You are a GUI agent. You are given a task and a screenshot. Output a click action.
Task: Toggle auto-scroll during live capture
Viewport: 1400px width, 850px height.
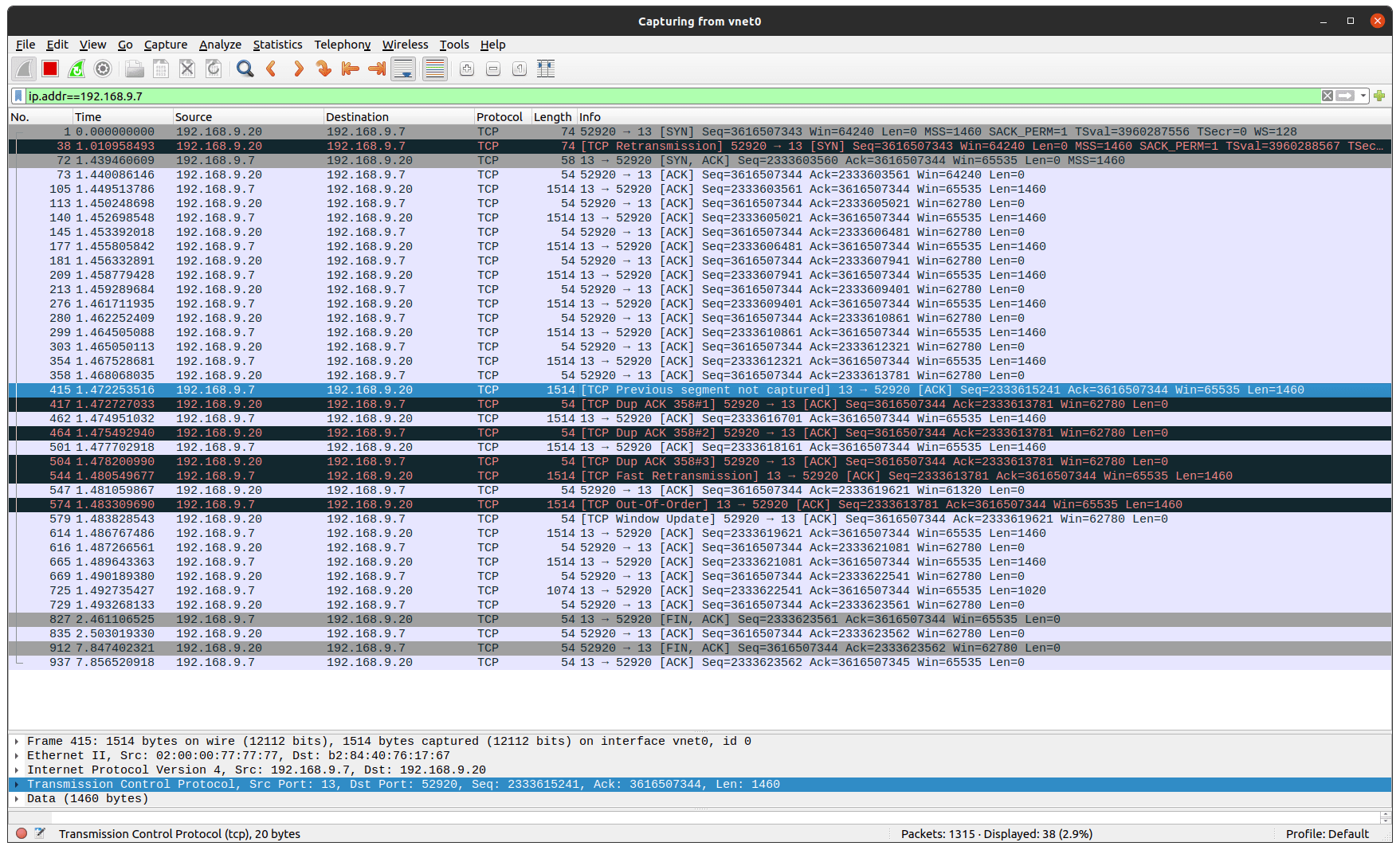[x=402, y=69]
